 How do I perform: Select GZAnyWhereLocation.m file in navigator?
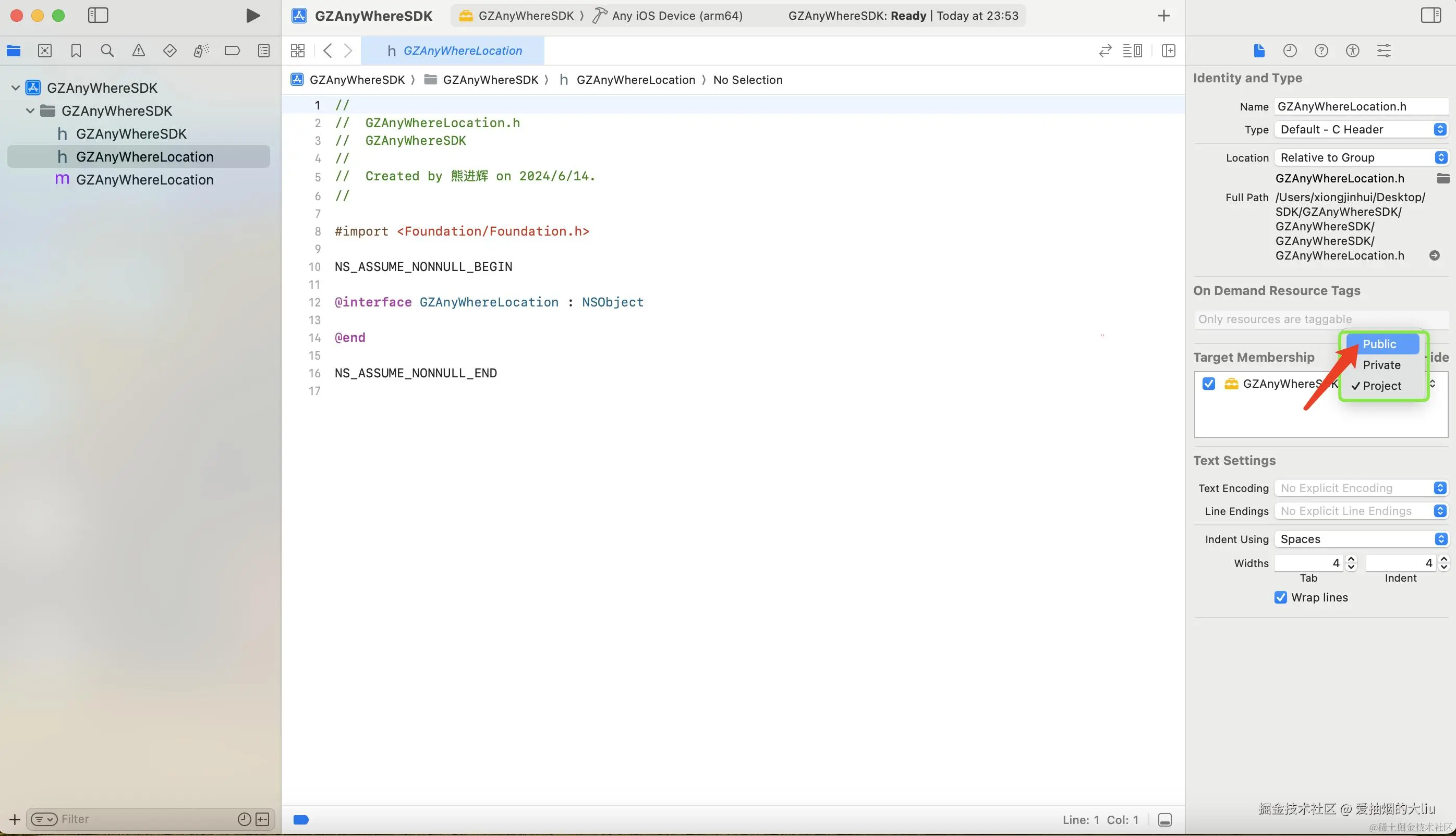144,180
